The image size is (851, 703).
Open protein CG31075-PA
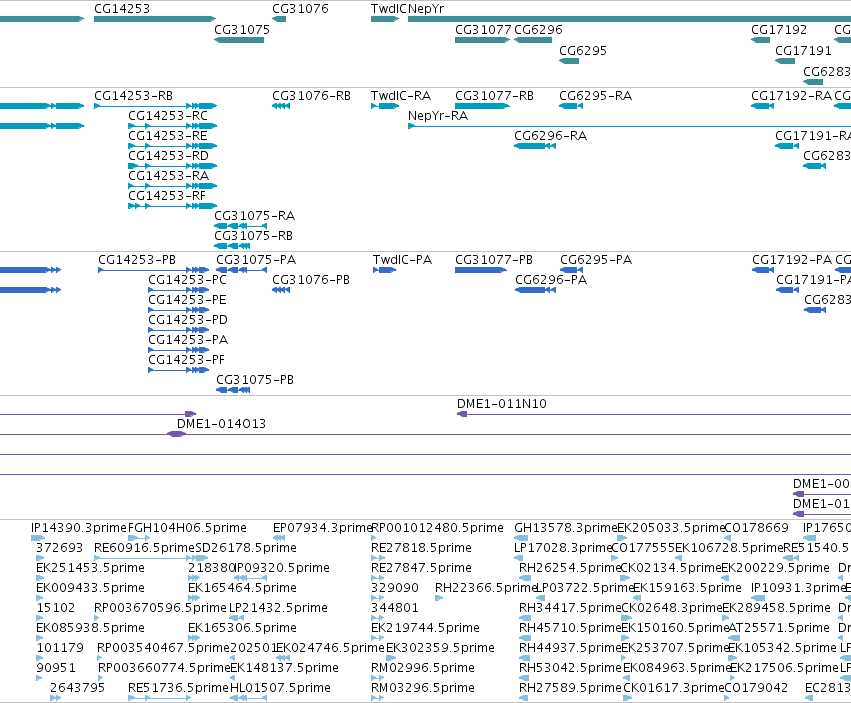pos(256,260)
